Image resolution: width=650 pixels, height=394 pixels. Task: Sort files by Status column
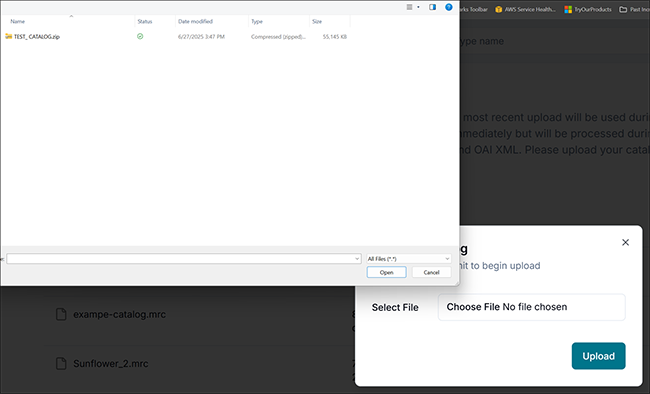click(145, 22)
